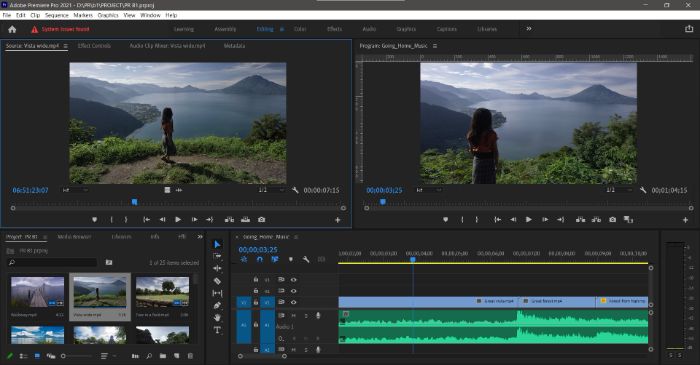This screenshot has height=365, width=700.
Task: Open the Sequence menu
Action: pos(57,15)
